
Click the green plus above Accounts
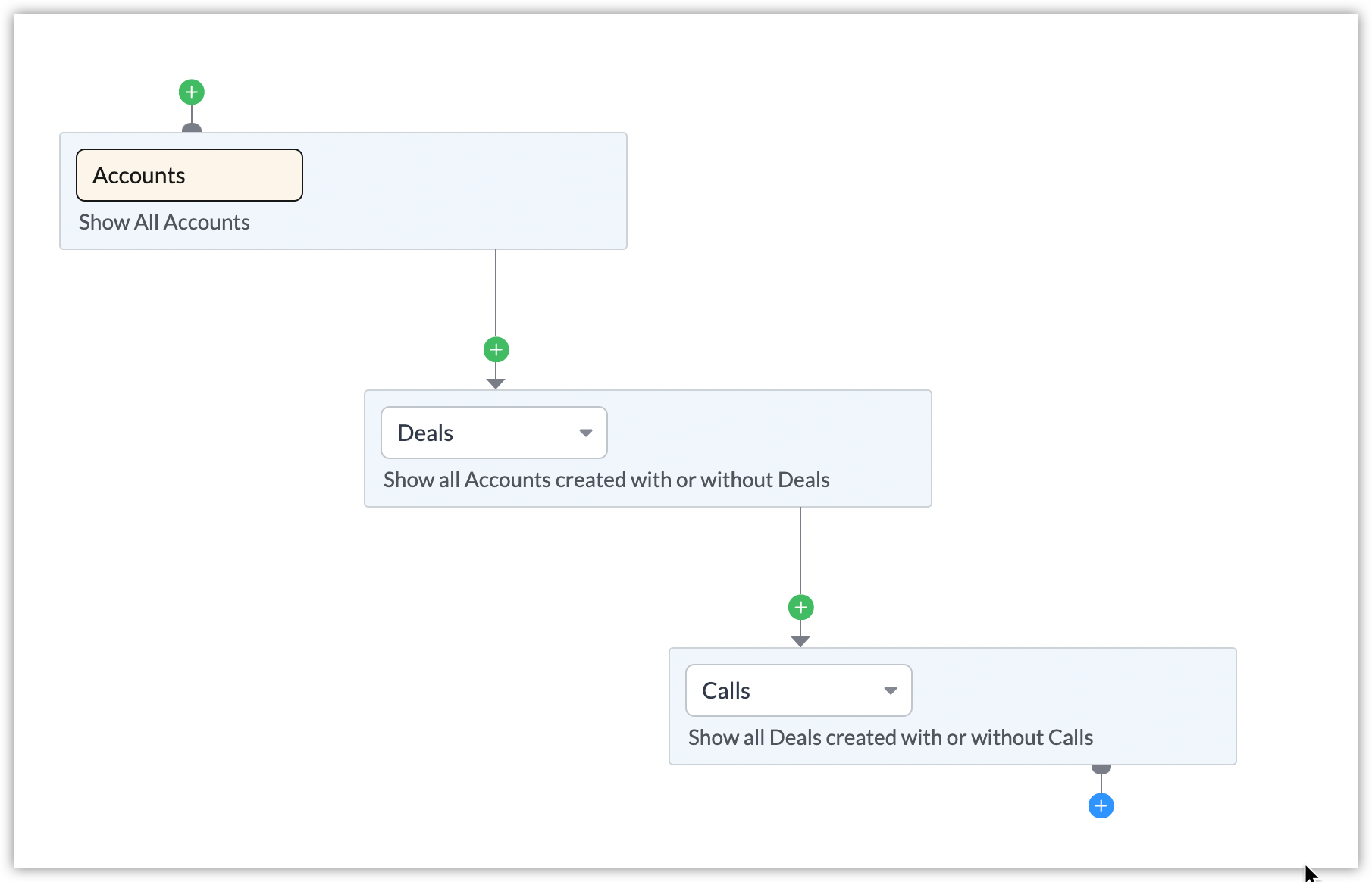tap(192, 92)
